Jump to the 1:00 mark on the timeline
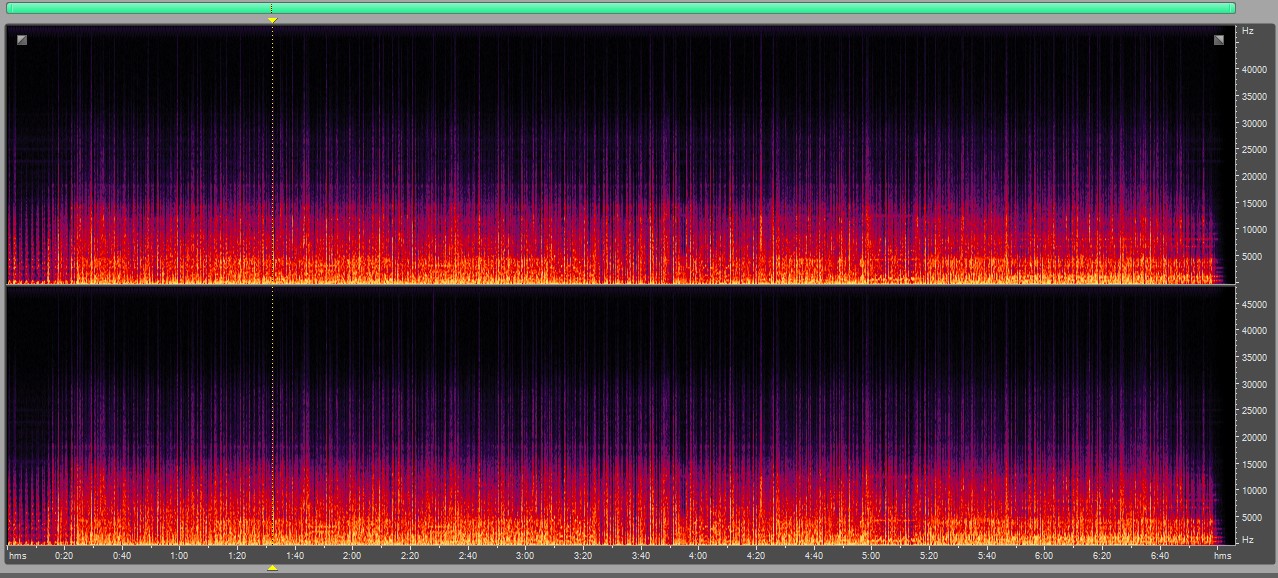1278x578 pixels. point(179,555)
